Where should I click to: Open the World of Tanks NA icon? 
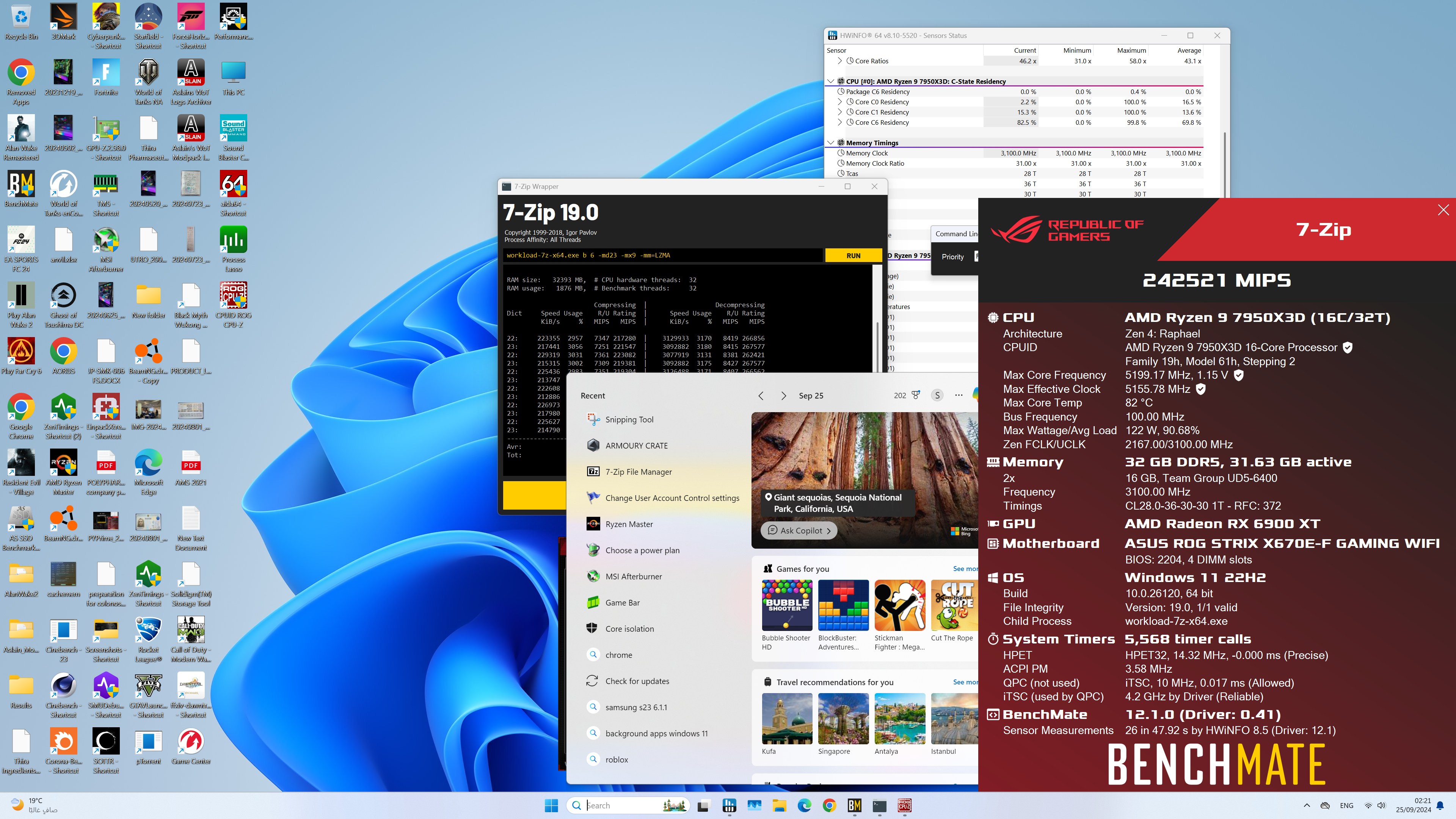click(x=148, y=83)
